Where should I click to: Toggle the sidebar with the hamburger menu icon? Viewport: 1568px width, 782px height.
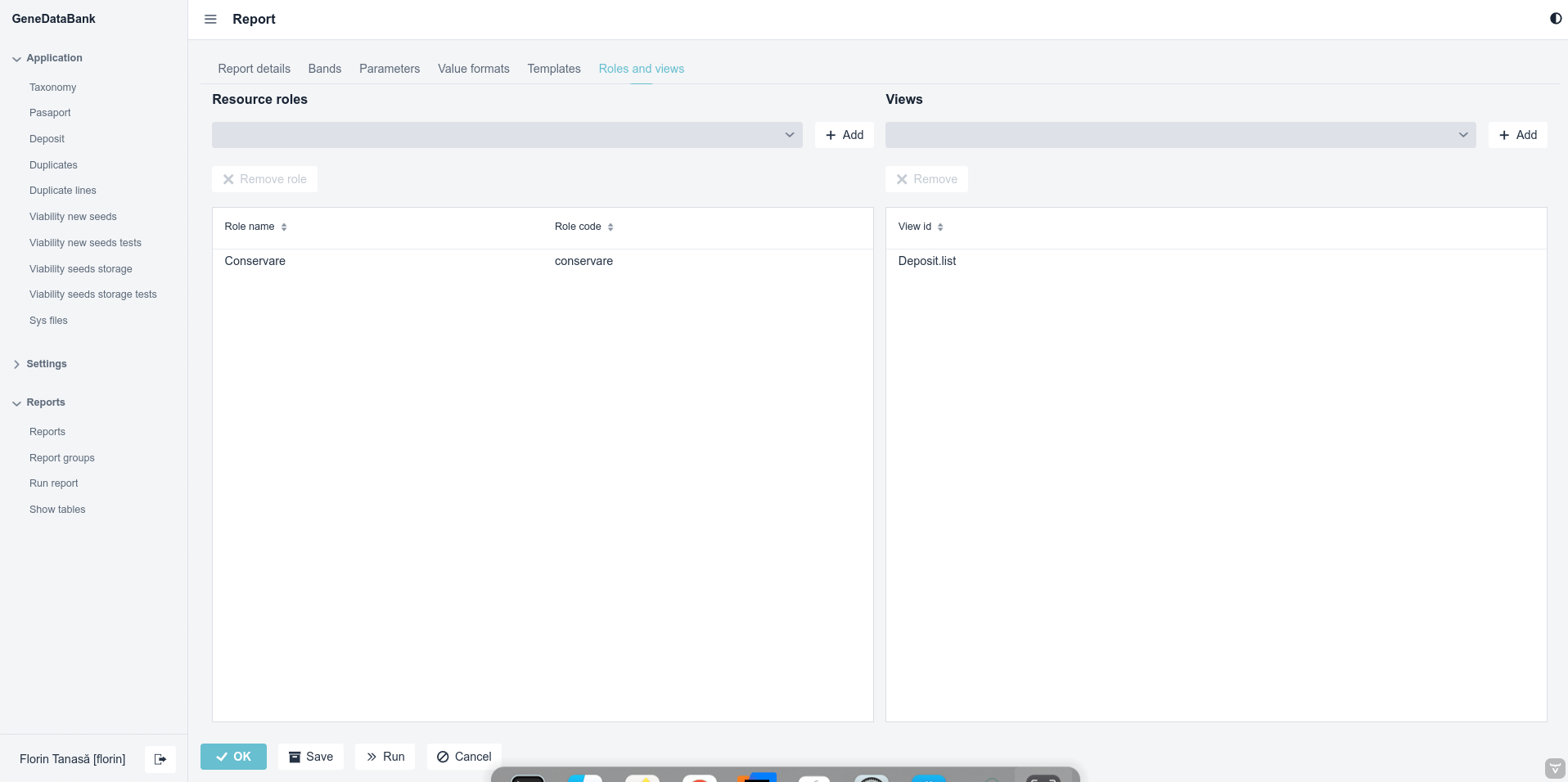tap(210, 19)
